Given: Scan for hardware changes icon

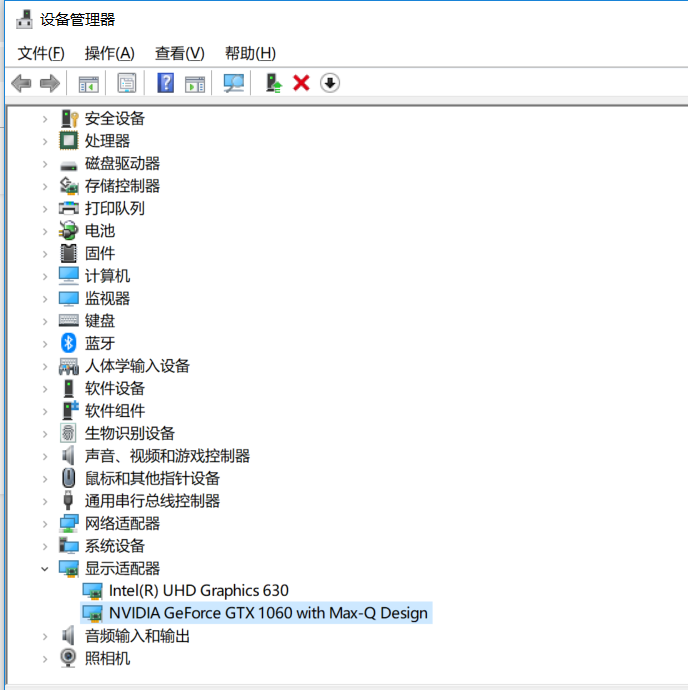Looking at the screenshot, I should tap(233, 83).
